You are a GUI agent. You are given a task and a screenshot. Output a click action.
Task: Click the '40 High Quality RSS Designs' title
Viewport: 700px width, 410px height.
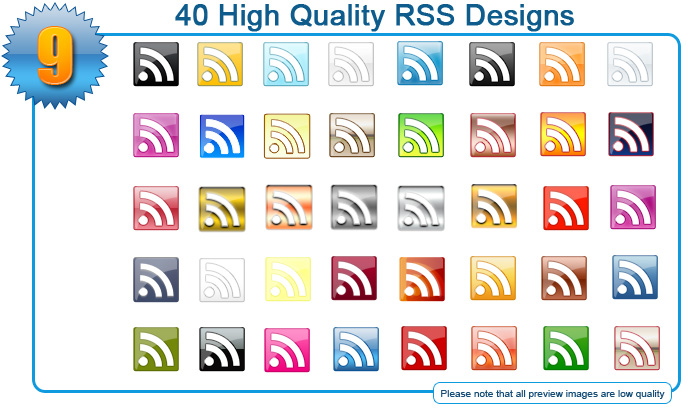374,16
